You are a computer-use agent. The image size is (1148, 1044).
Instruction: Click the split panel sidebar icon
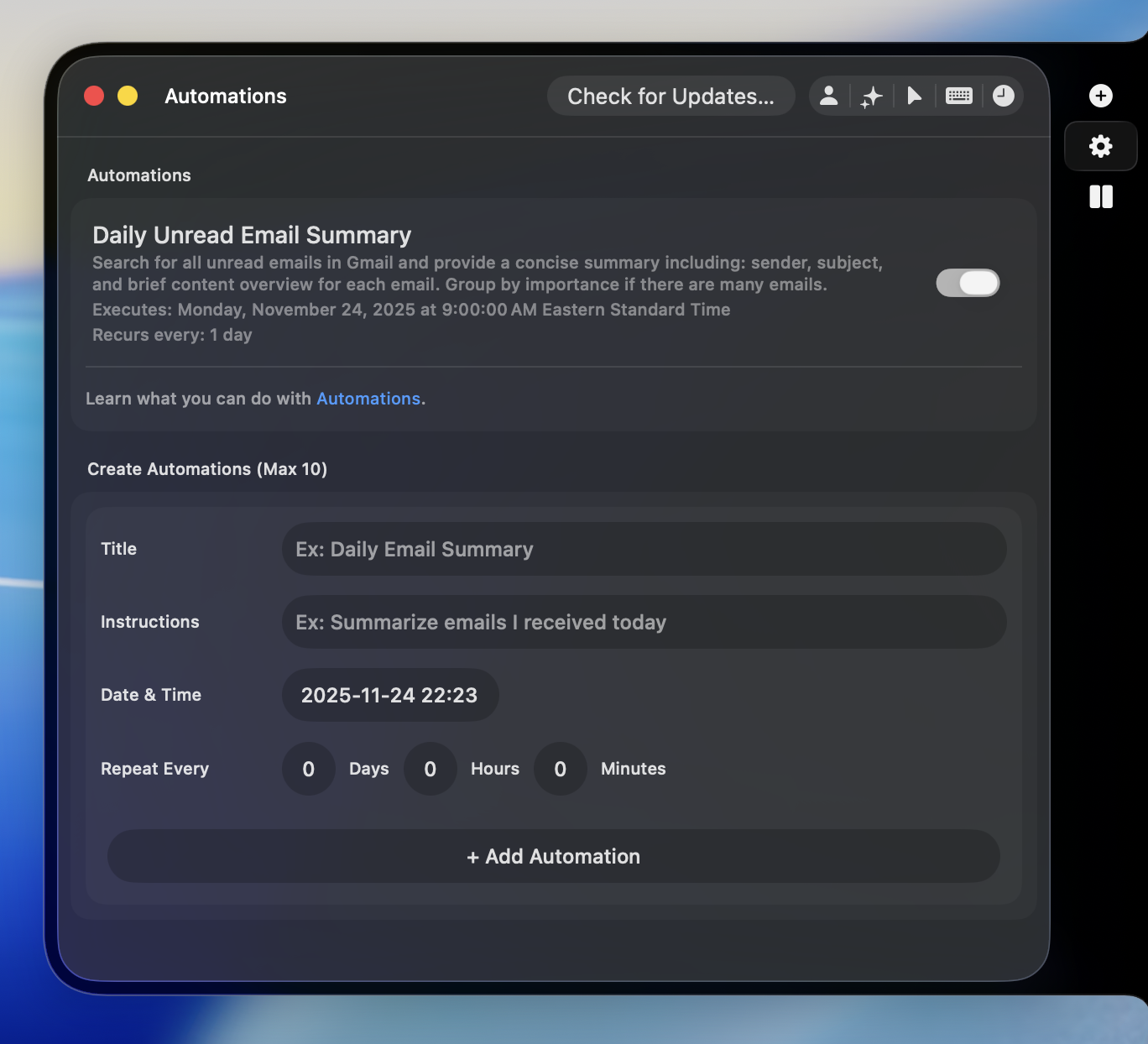[1101, 197]
